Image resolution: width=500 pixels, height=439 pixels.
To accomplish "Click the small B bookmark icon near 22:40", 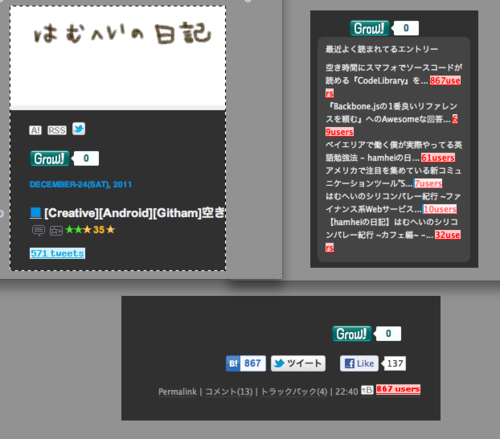I will [367, 390].
